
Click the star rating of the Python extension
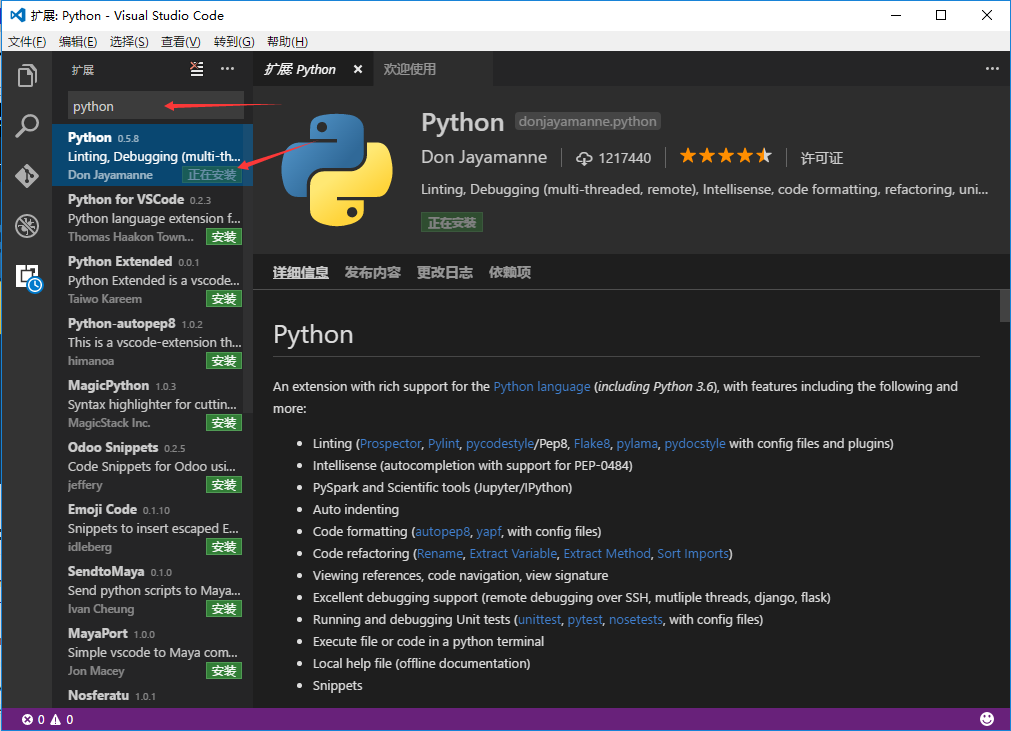[725, 157]
